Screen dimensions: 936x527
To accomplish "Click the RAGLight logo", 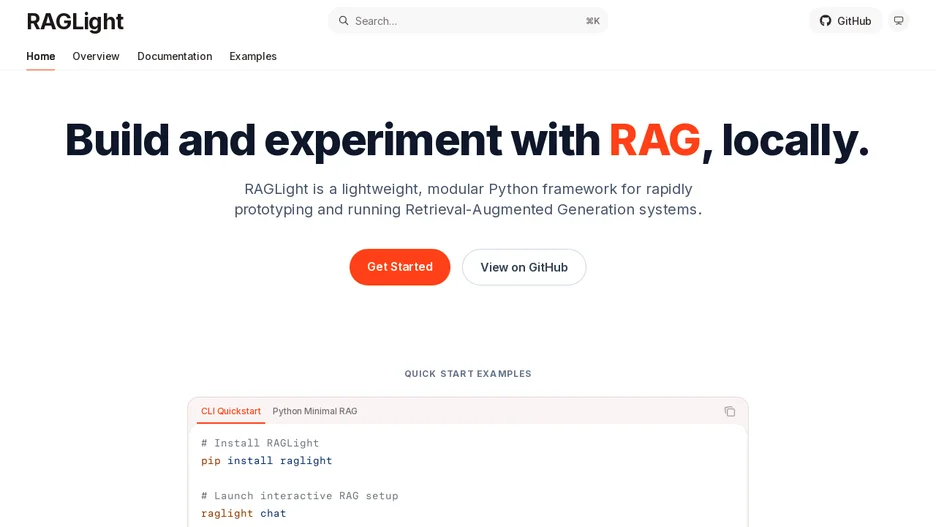I will click(x=75, y=21).
